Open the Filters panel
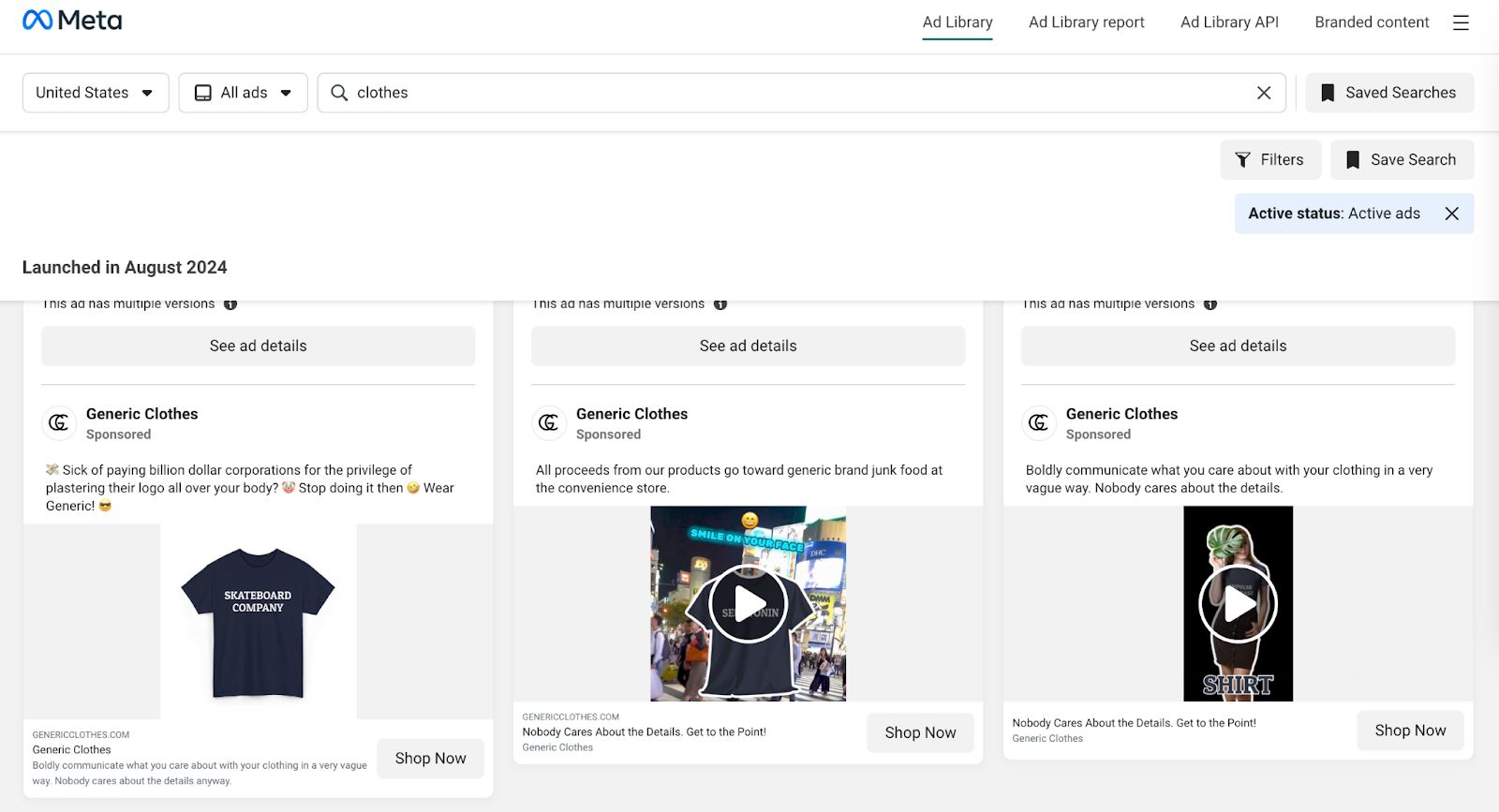Viewport: 1499px width, 812px height. click(1269, 160)
